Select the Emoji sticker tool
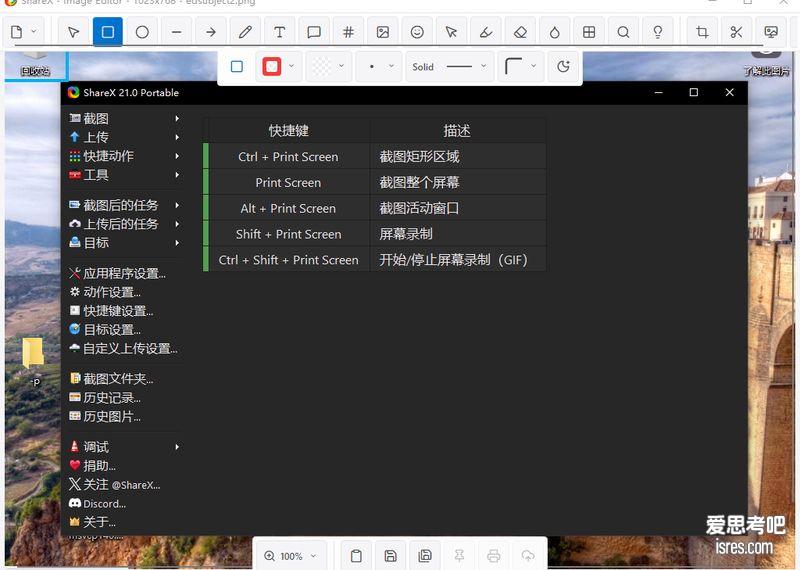The height and width of the screenshot is (570, 800). (417, 32)
